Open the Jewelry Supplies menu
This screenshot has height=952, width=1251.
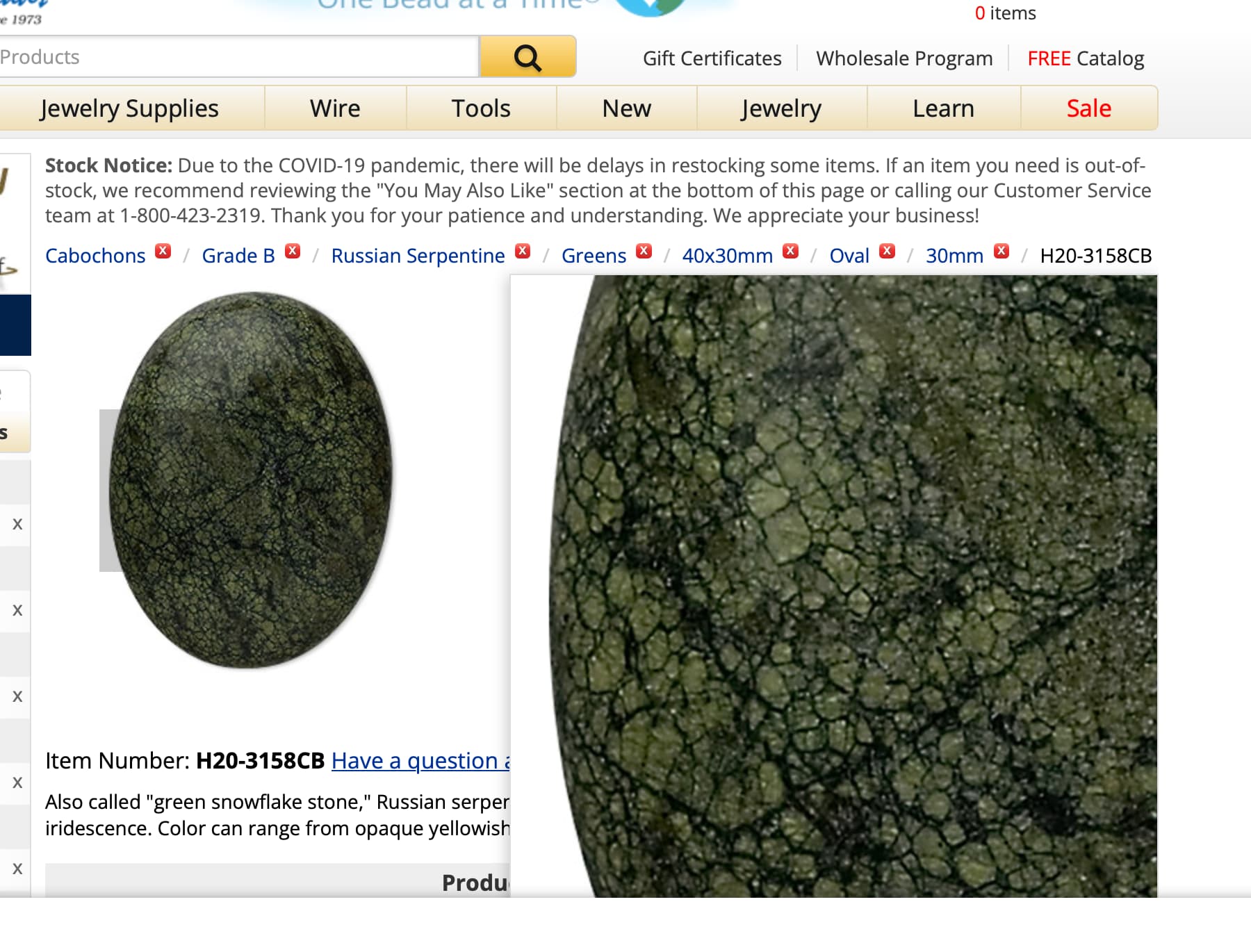(129, 108)
